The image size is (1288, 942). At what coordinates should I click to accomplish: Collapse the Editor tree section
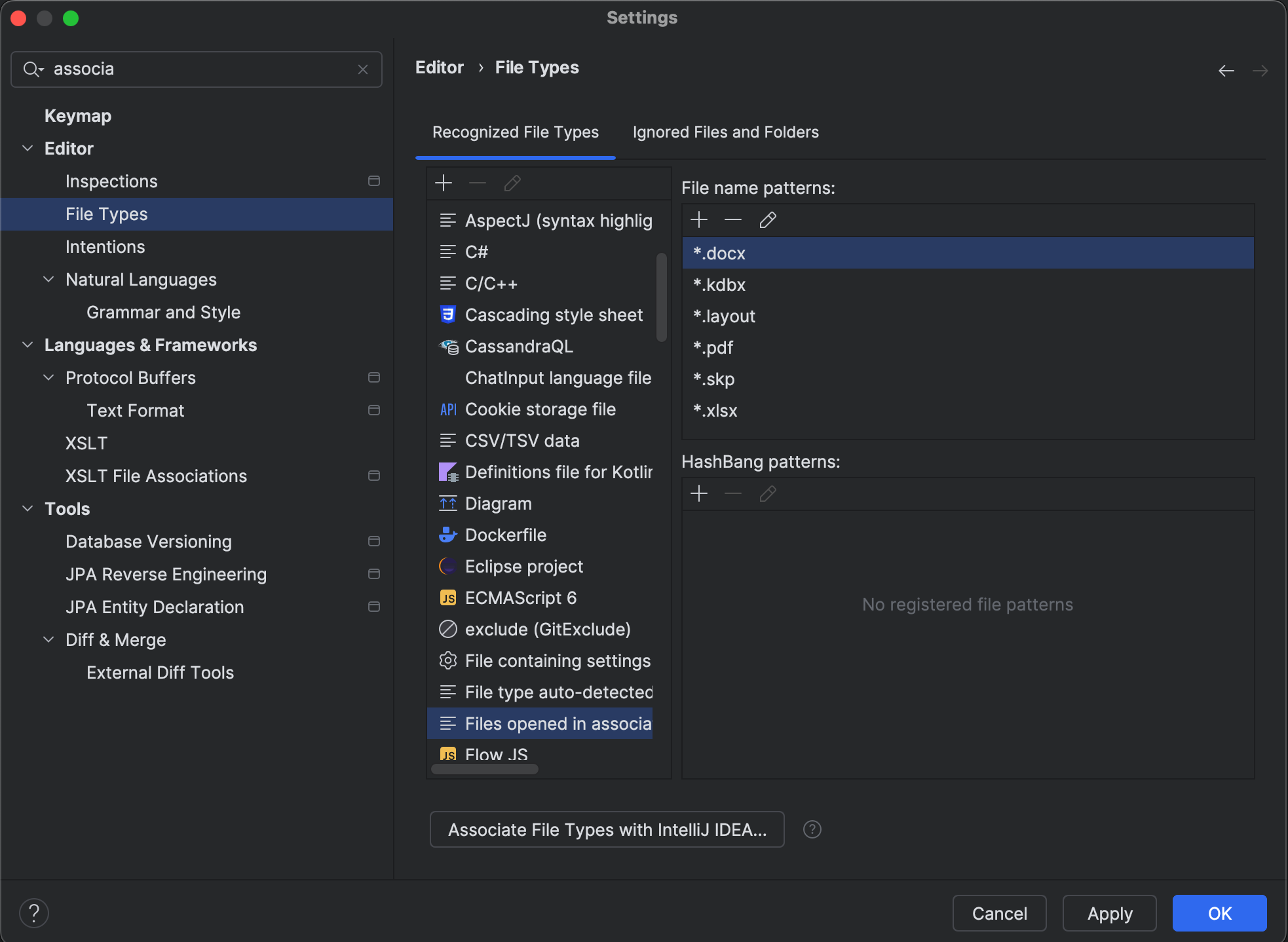28,149
